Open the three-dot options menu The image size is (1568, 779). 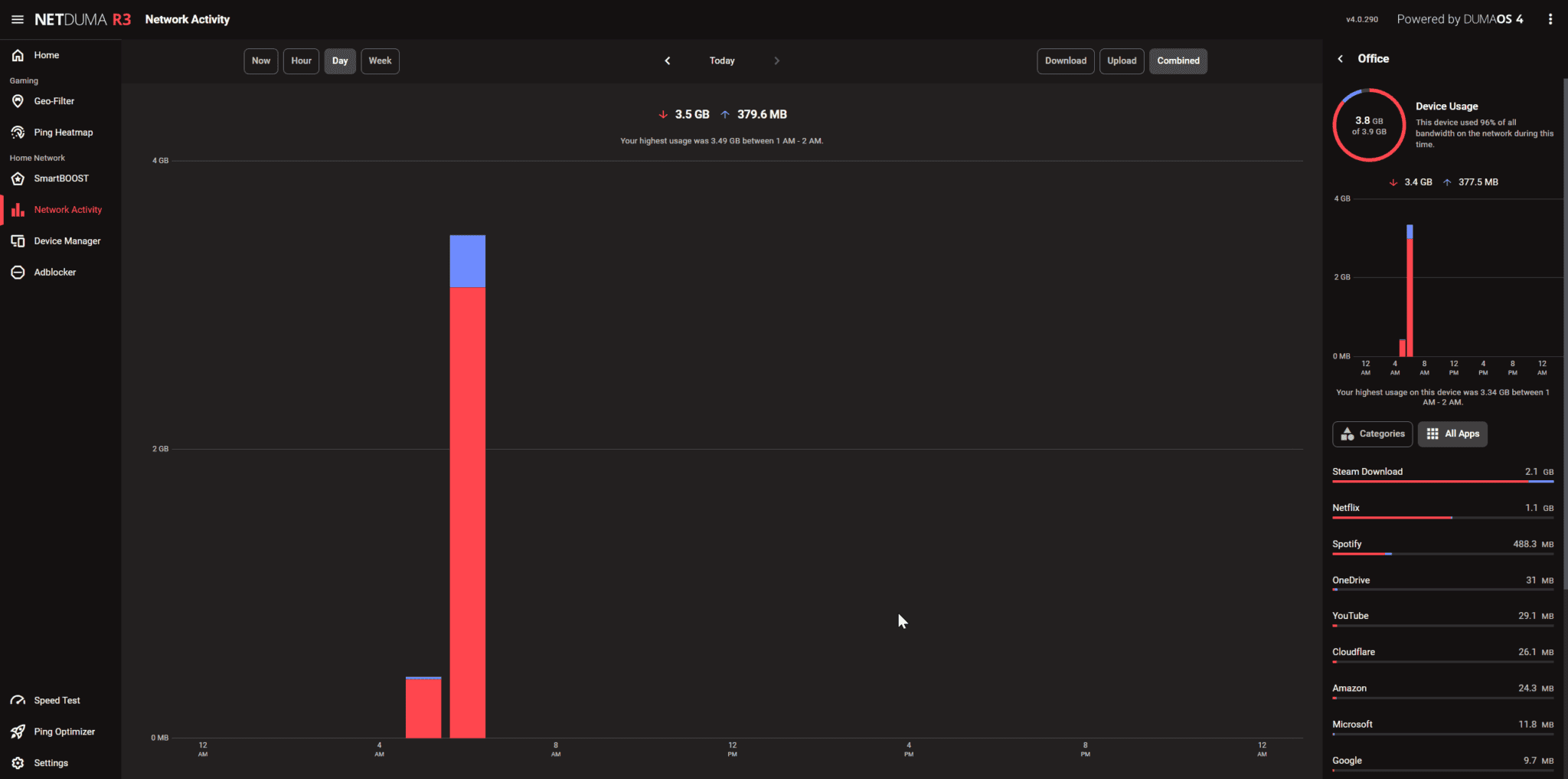1550,19
